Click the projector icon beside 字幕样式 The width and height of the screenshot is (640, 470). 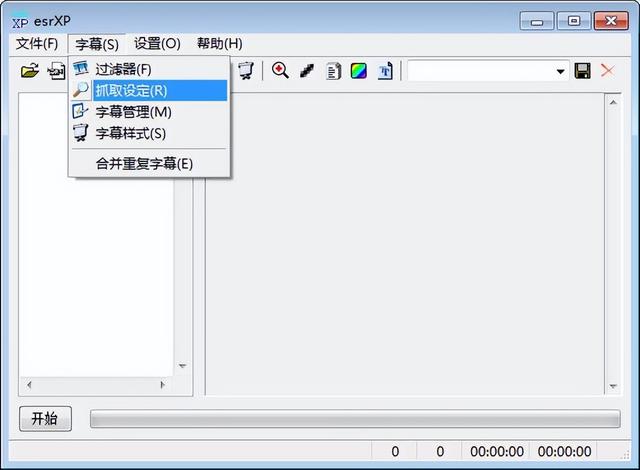(x=80, y=133)
